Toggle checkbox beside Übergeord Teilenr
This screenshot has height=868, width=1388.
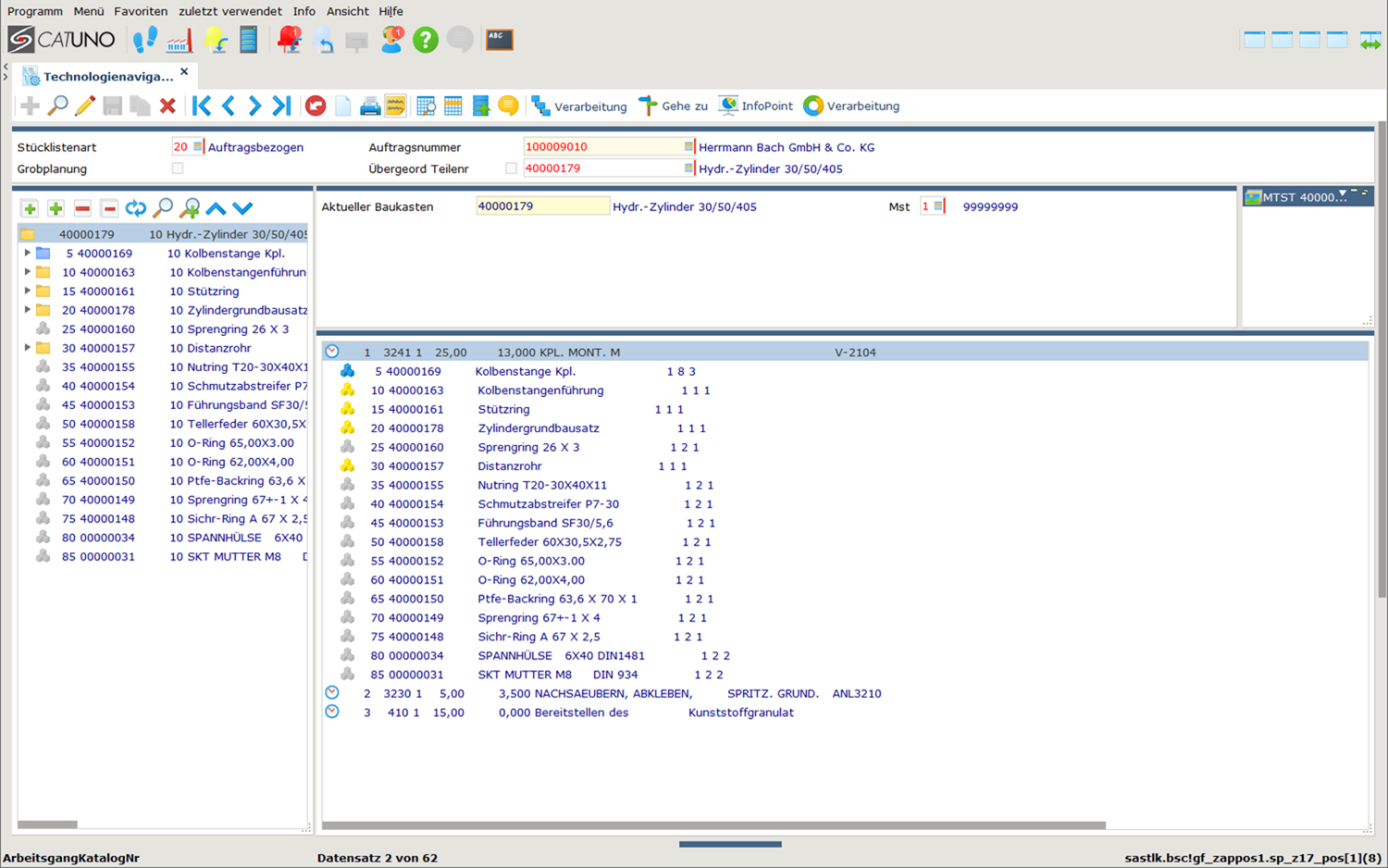pyautogui.click(x=511, y=168)
